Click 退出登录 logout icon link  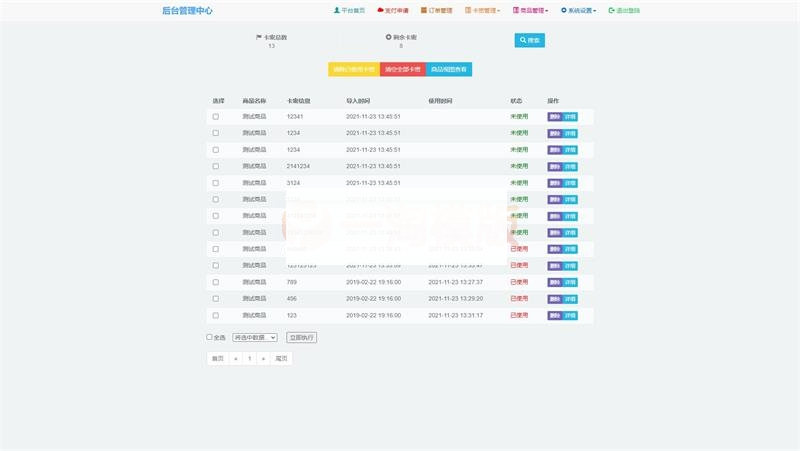tap(624, 10)
